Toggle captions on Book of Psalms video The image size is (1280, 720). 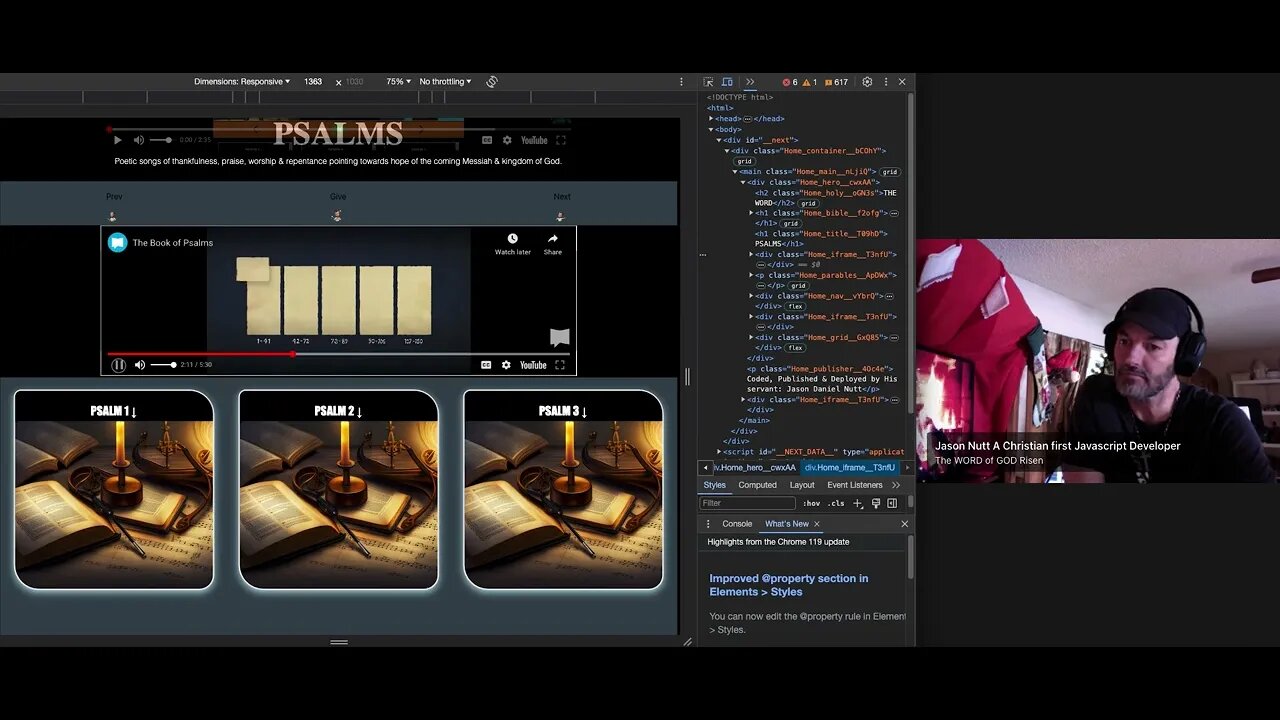(x=486, y=365)
